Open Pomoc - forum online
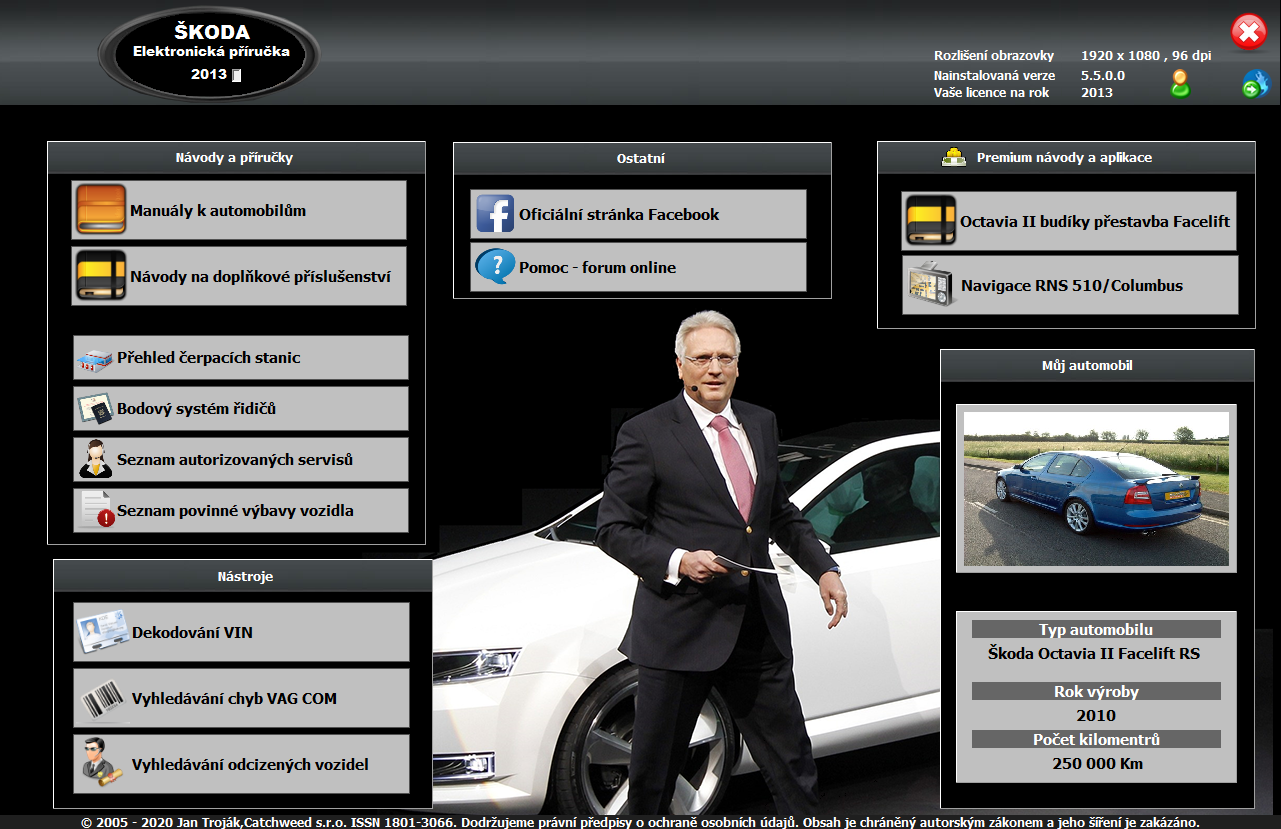The width and height of the screenshot is (1281, 829). (x=638, y=267)
